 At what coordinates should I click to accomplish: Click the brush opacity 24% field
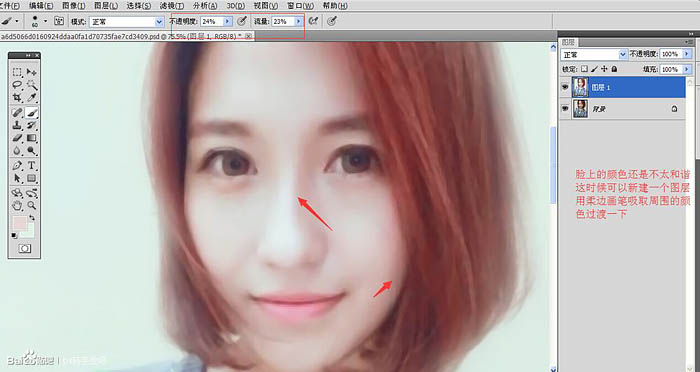[212, 21]
